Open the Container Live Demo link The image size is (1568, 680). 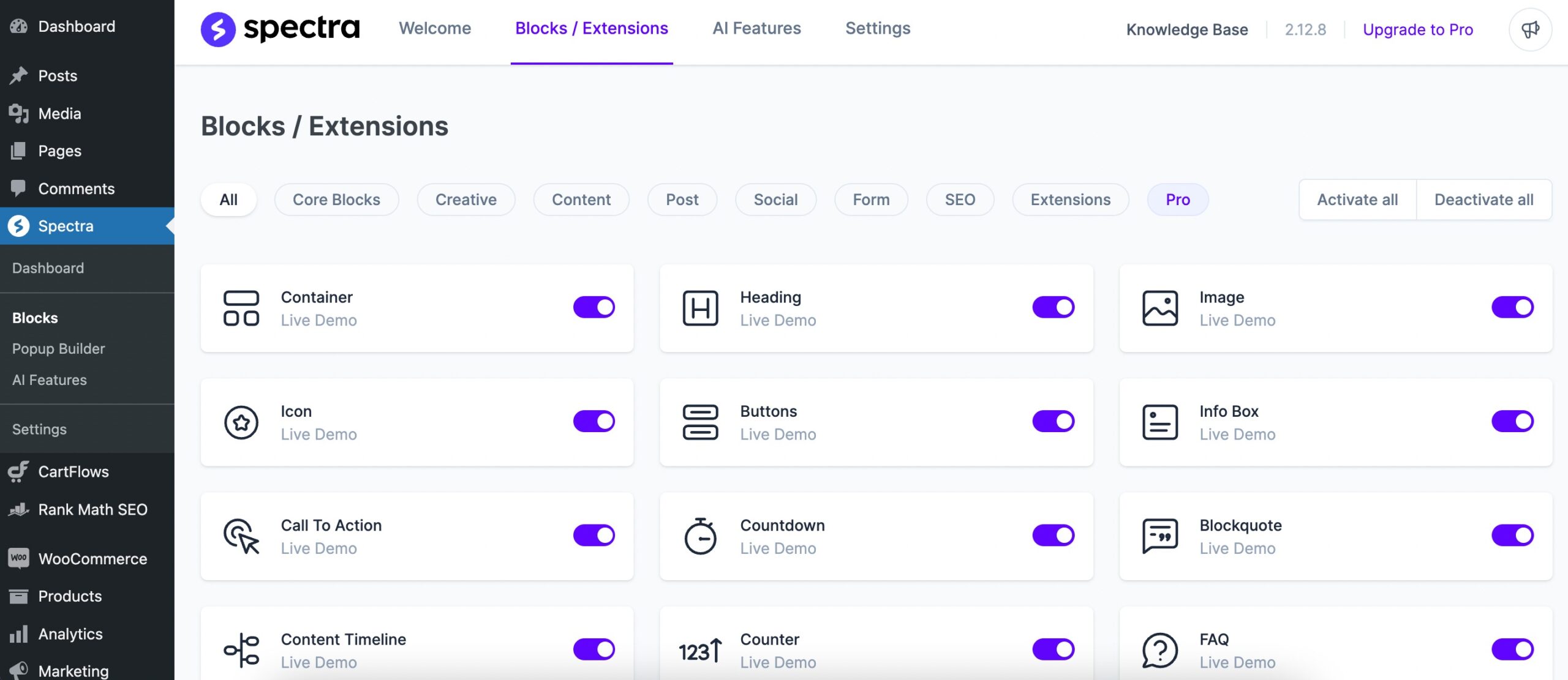click(318, 320)
